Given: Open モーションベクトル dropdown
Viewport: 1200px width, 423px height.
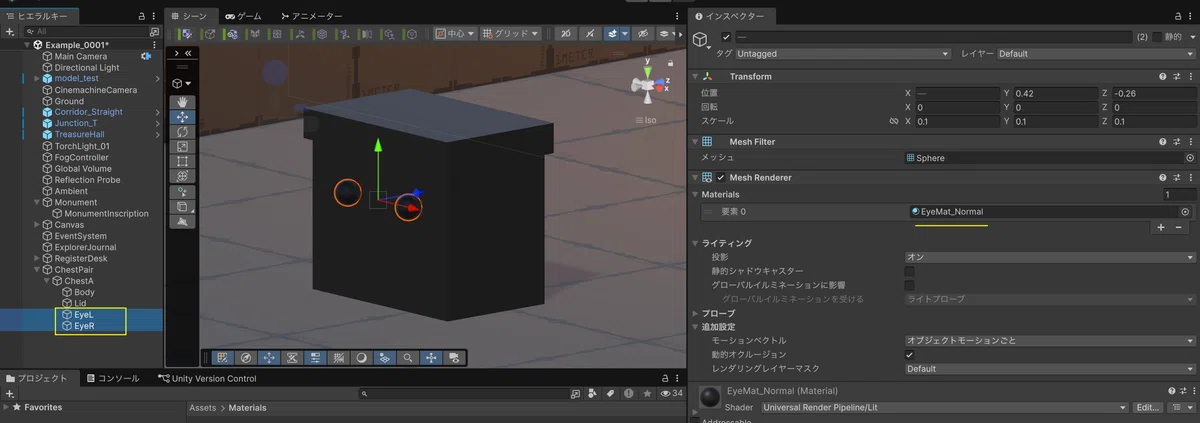Looking at the screenshot, I should click(x=1049, y=341).
